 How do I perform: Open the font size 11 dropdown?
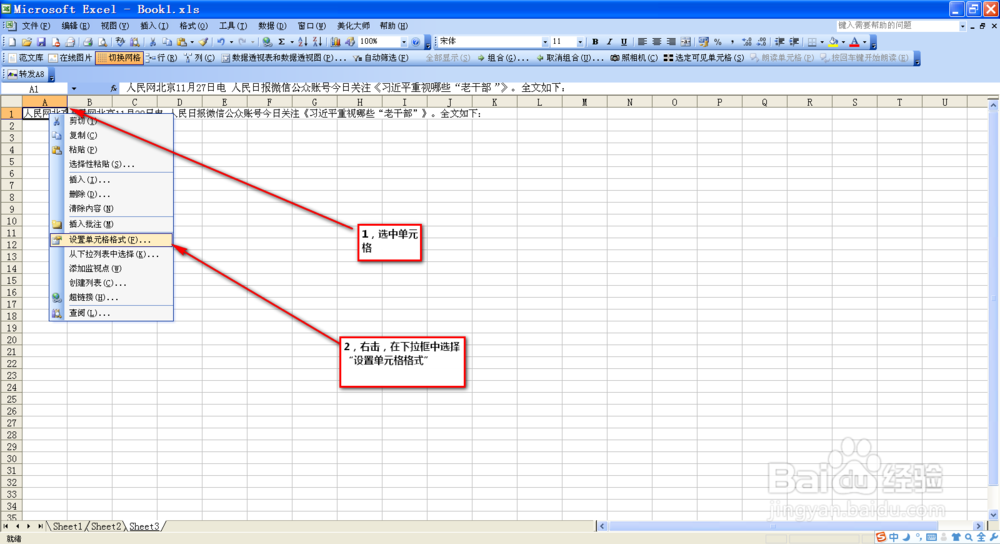tap(580, 42)
